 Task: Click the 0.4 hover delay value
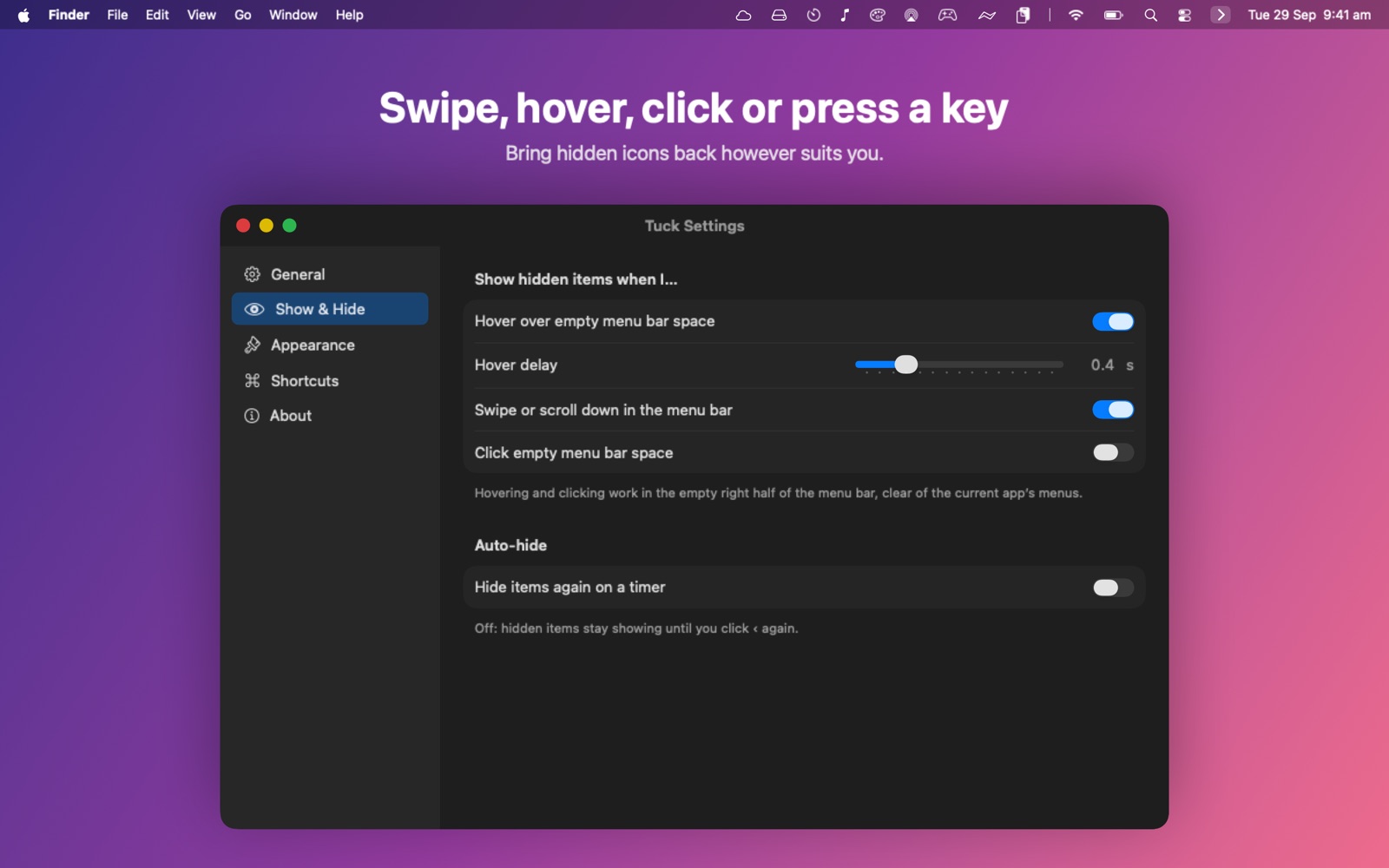[1102, 365]
